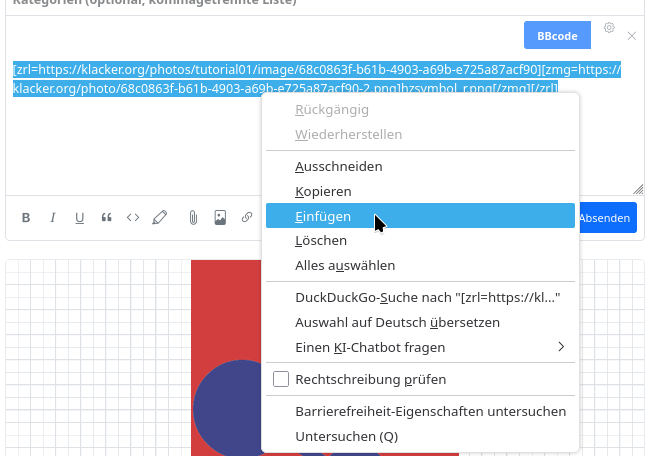Insert a link with the chain icon

click(247, 217)
